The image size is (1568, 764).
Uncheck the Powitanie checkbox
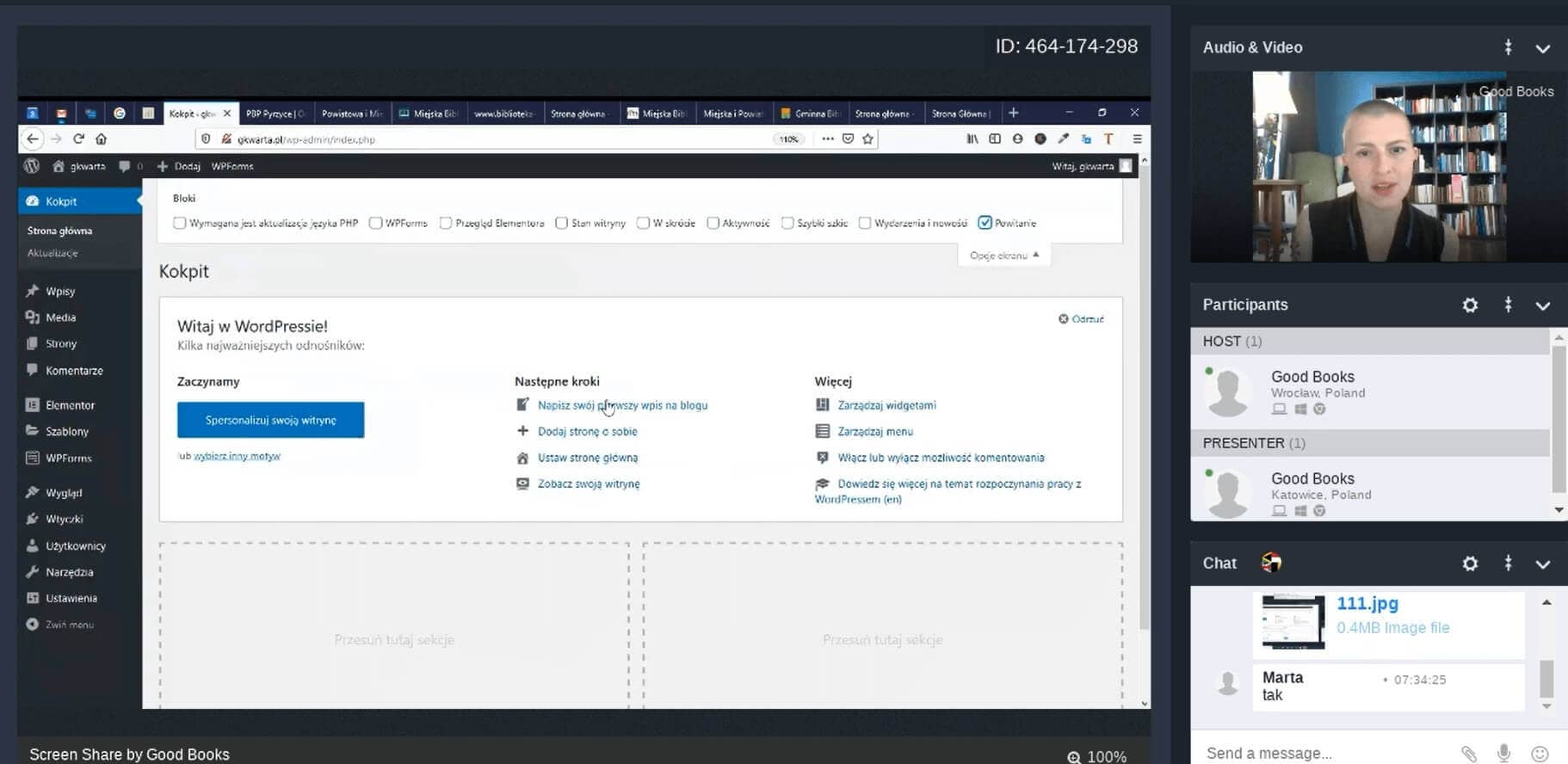tap(985, 223)
